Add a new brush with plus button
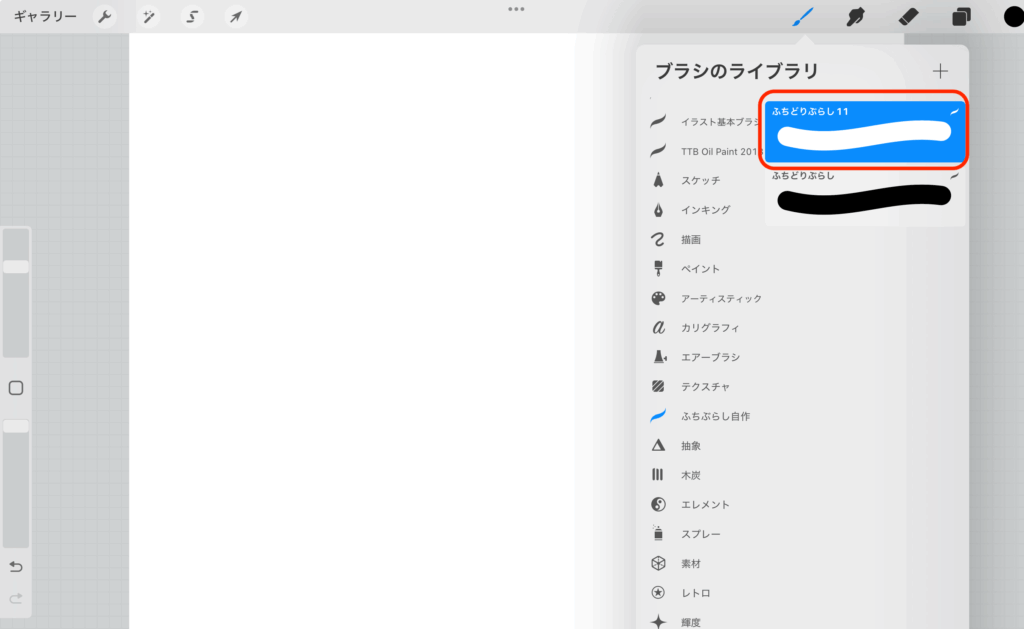Viewport: 1024px width, 629px height. tap(940, 71)
